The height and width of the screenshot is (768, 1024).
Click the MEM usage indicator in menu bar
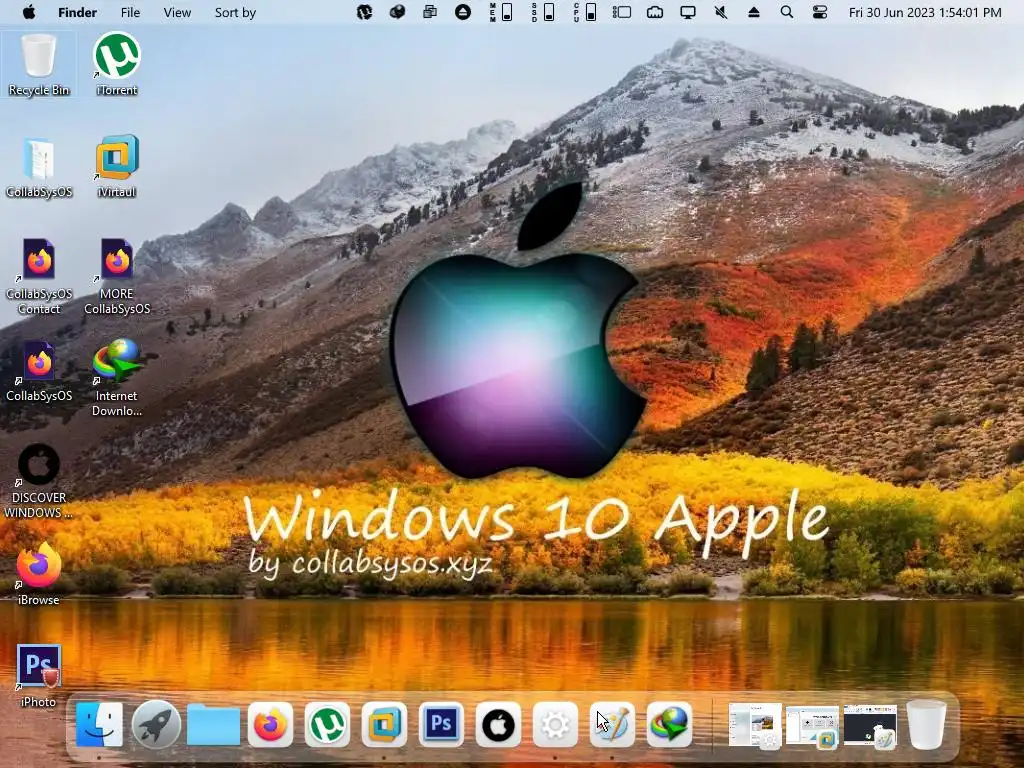pos(501,12)
